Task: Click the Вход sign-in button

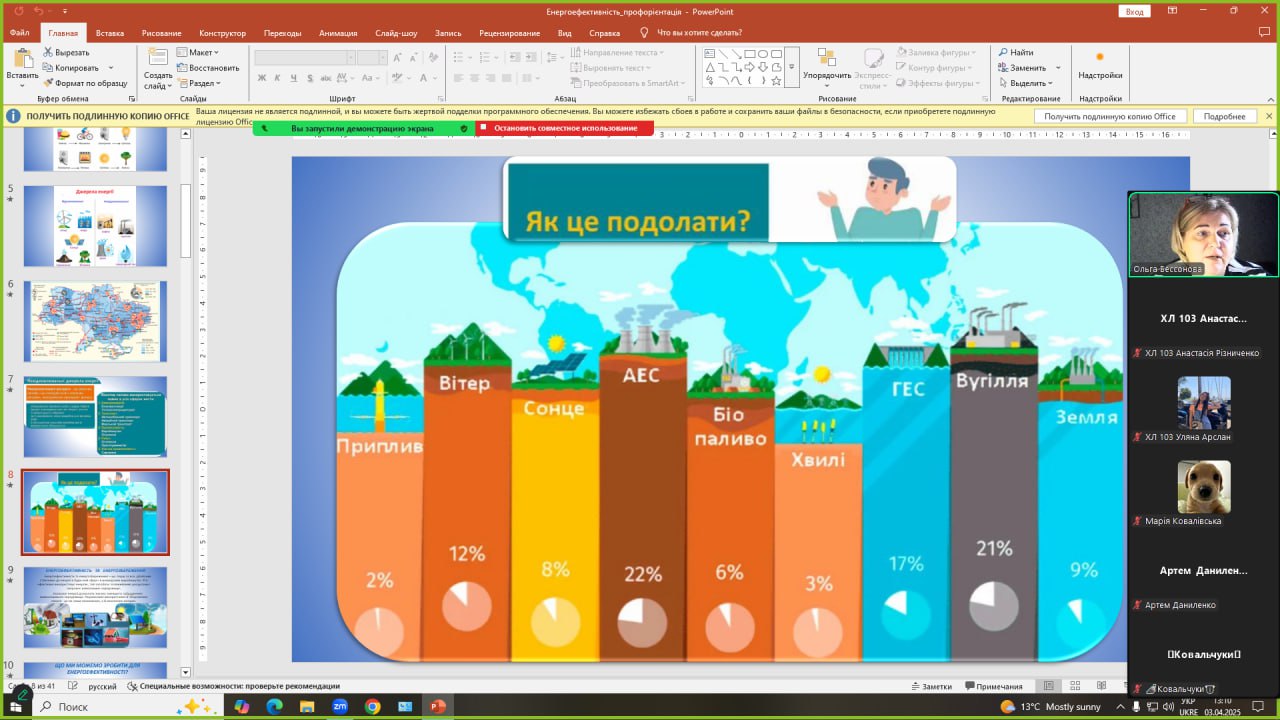Action: pos(1134,11)
